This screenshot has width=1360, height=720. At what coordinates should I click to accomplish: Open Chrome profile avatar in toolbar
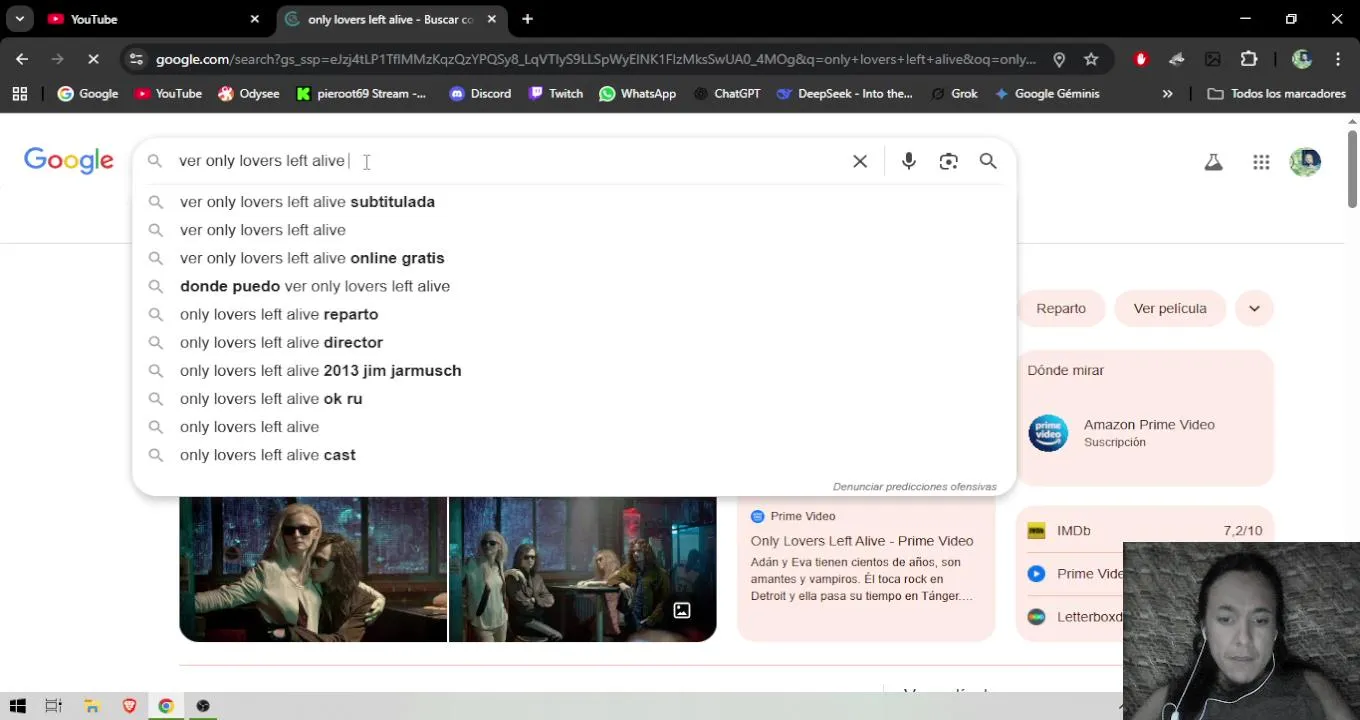(1302, 59)
